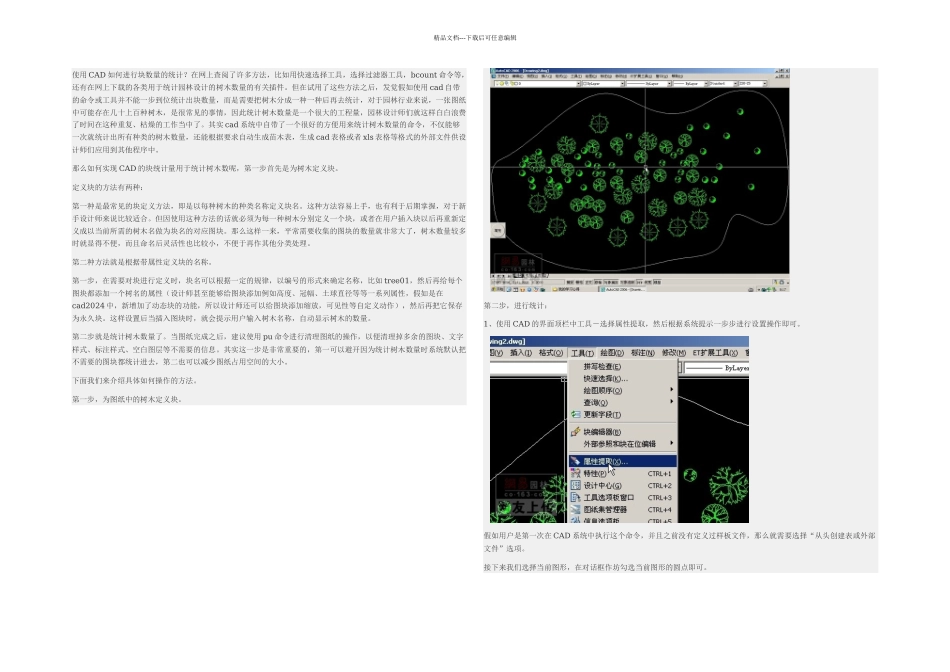Toggle the DYN status bar button
The height and width of the screenshot is (672, 950).
tap(640, 282)
